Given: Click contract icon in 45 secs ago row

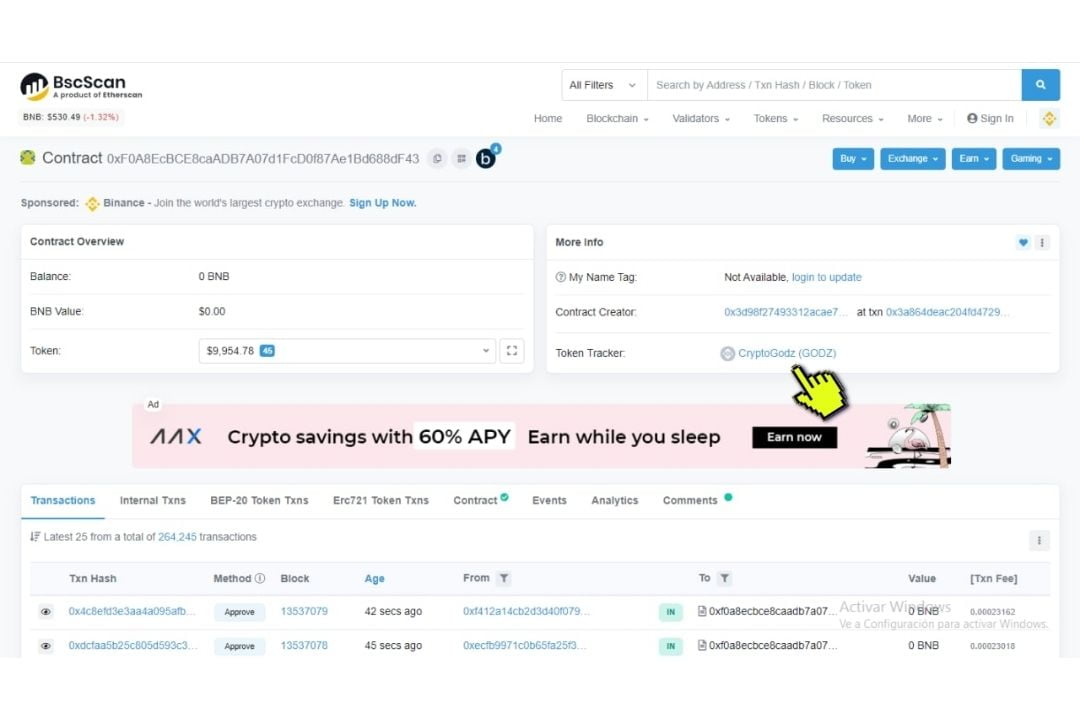Looking at the screenshot, I should [x=702, y=646].
